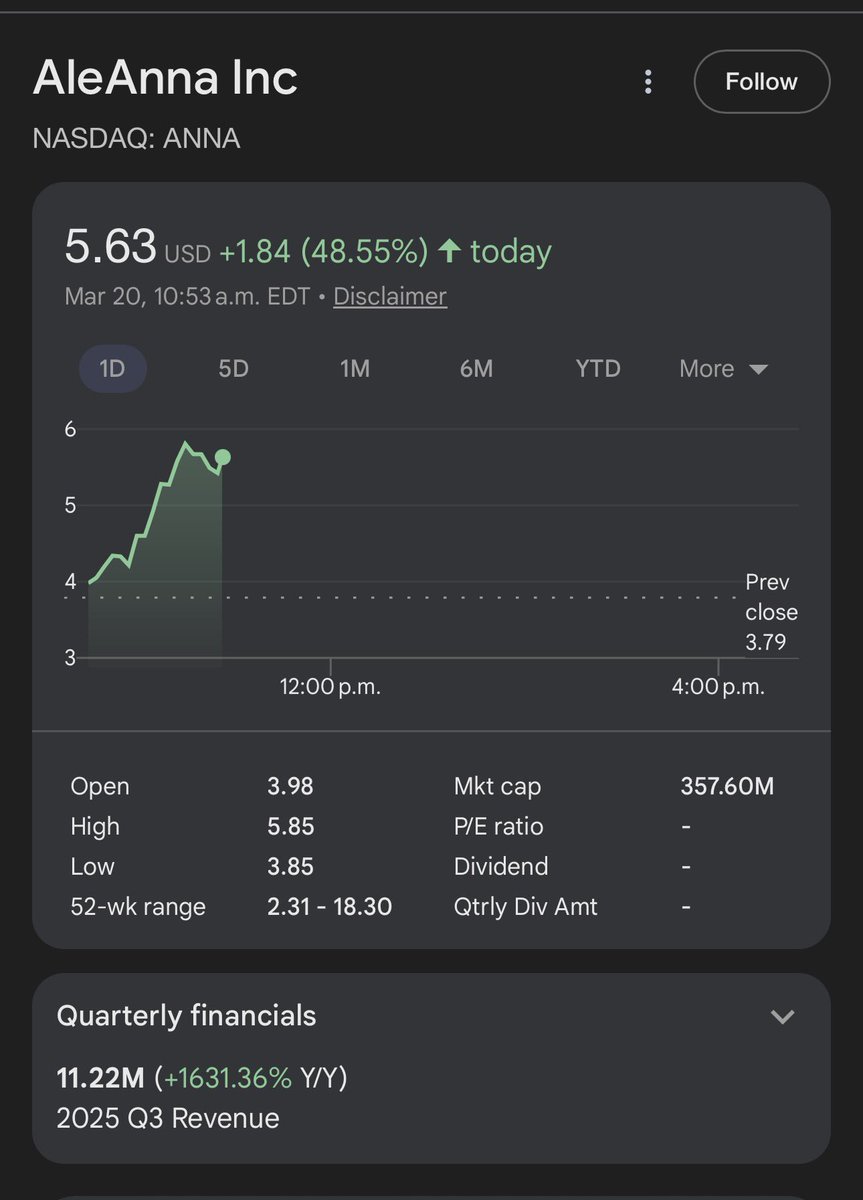Viewport: 863px width, 1200px height.
Task: Click the Quarterly financials heading
Action: pyautogui.click(x=186, y=1016)
